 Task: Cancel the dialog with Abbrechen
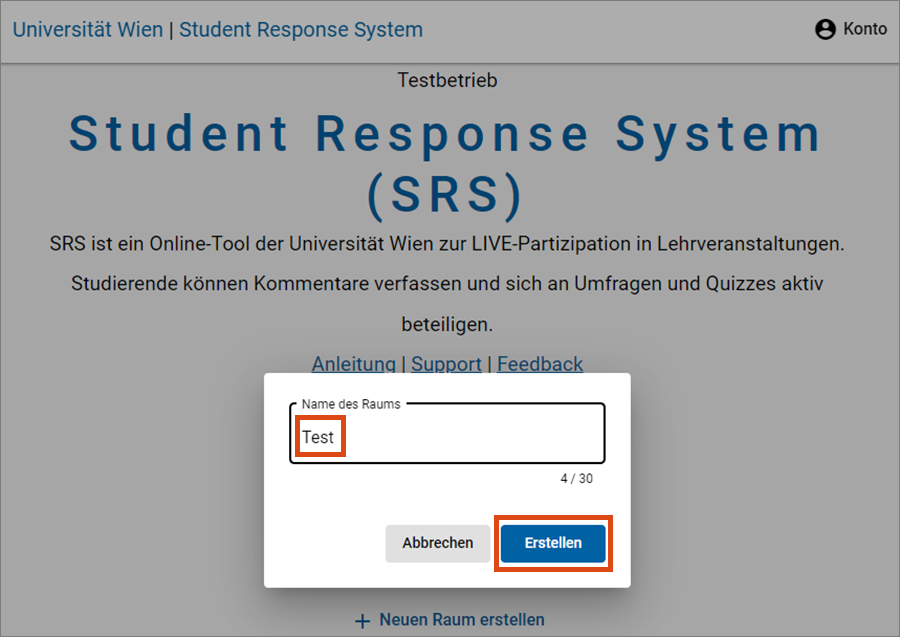pos(437,543)
